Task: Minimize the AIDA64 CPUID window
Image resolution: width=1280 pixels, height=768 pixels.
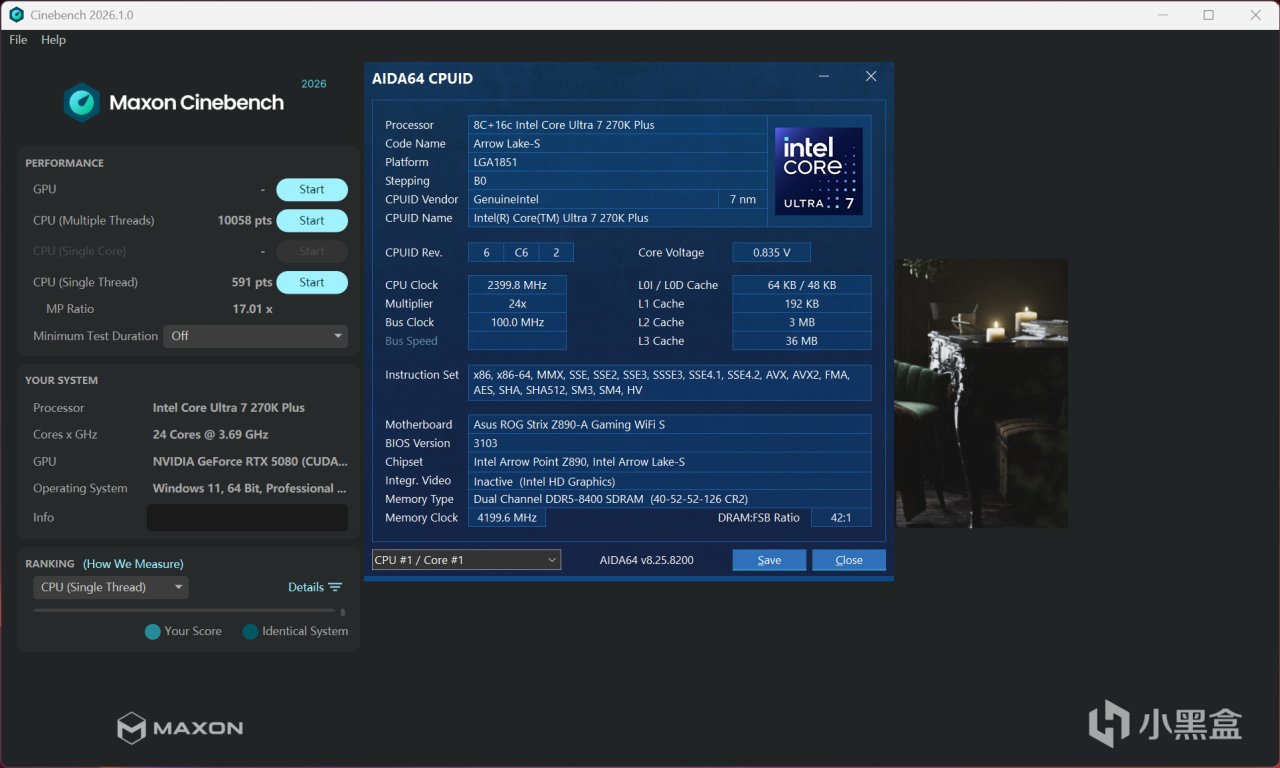Action: pyautogui.click(x=824, y=77)
